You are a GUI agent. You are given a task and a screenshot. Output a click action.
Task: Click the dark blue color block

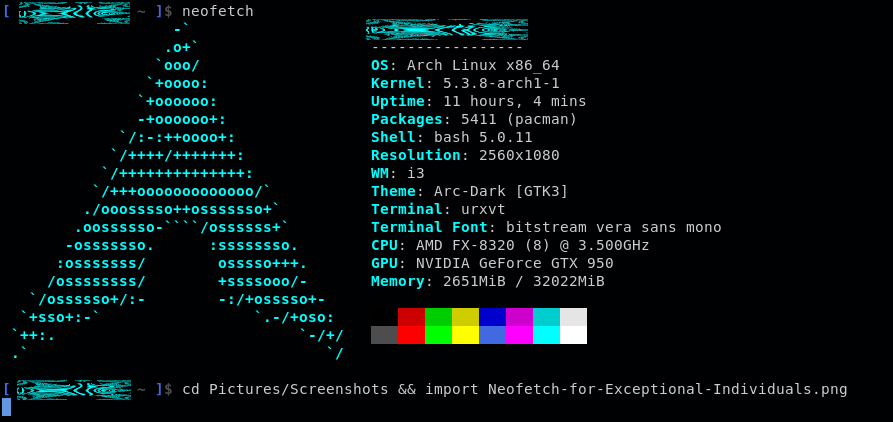pyautogui.click(x=493, y=317)
